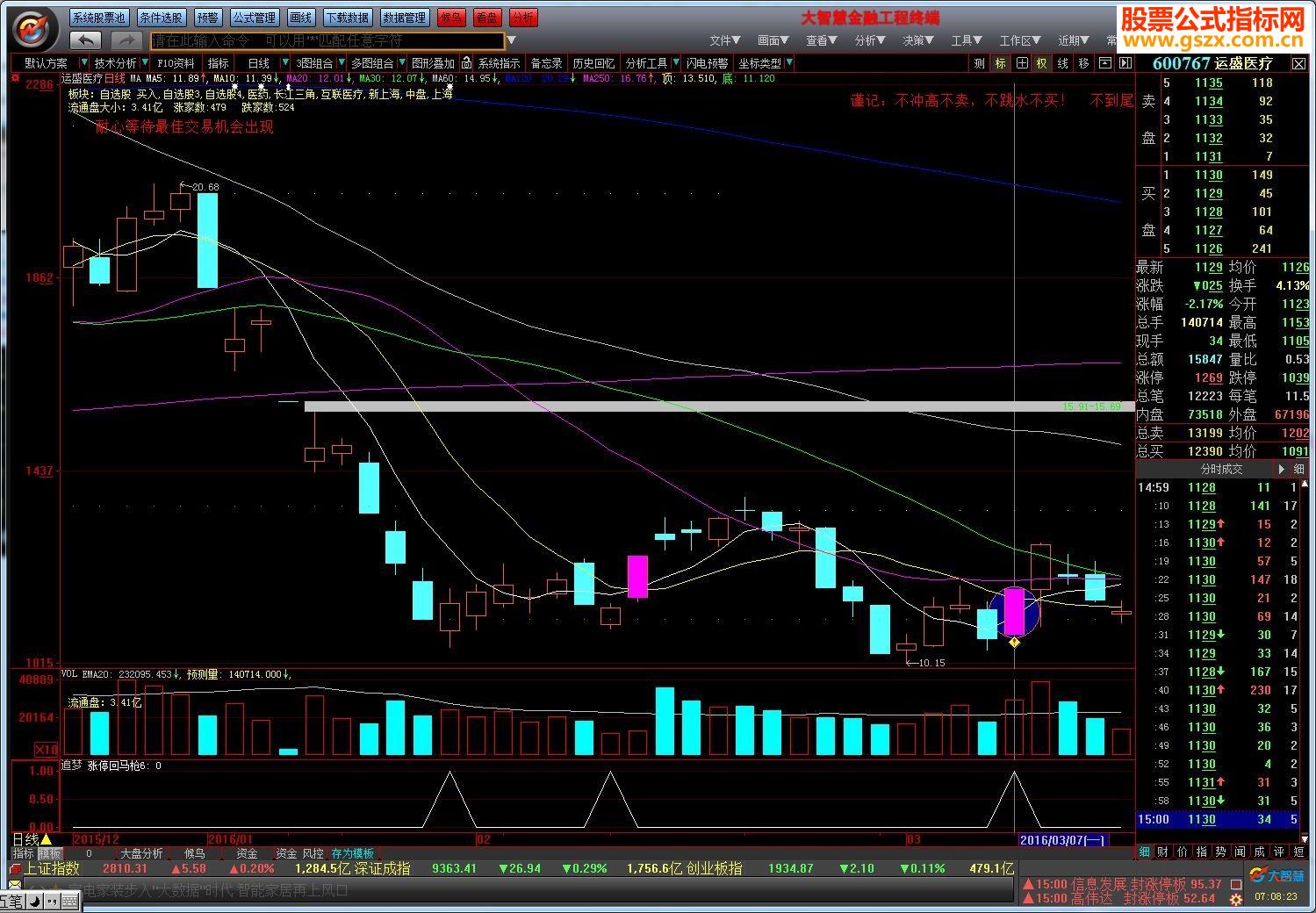This screenshot has height=913, width=1316.
Task: Click the round DZH application logo
Action: tap(31, 30)
